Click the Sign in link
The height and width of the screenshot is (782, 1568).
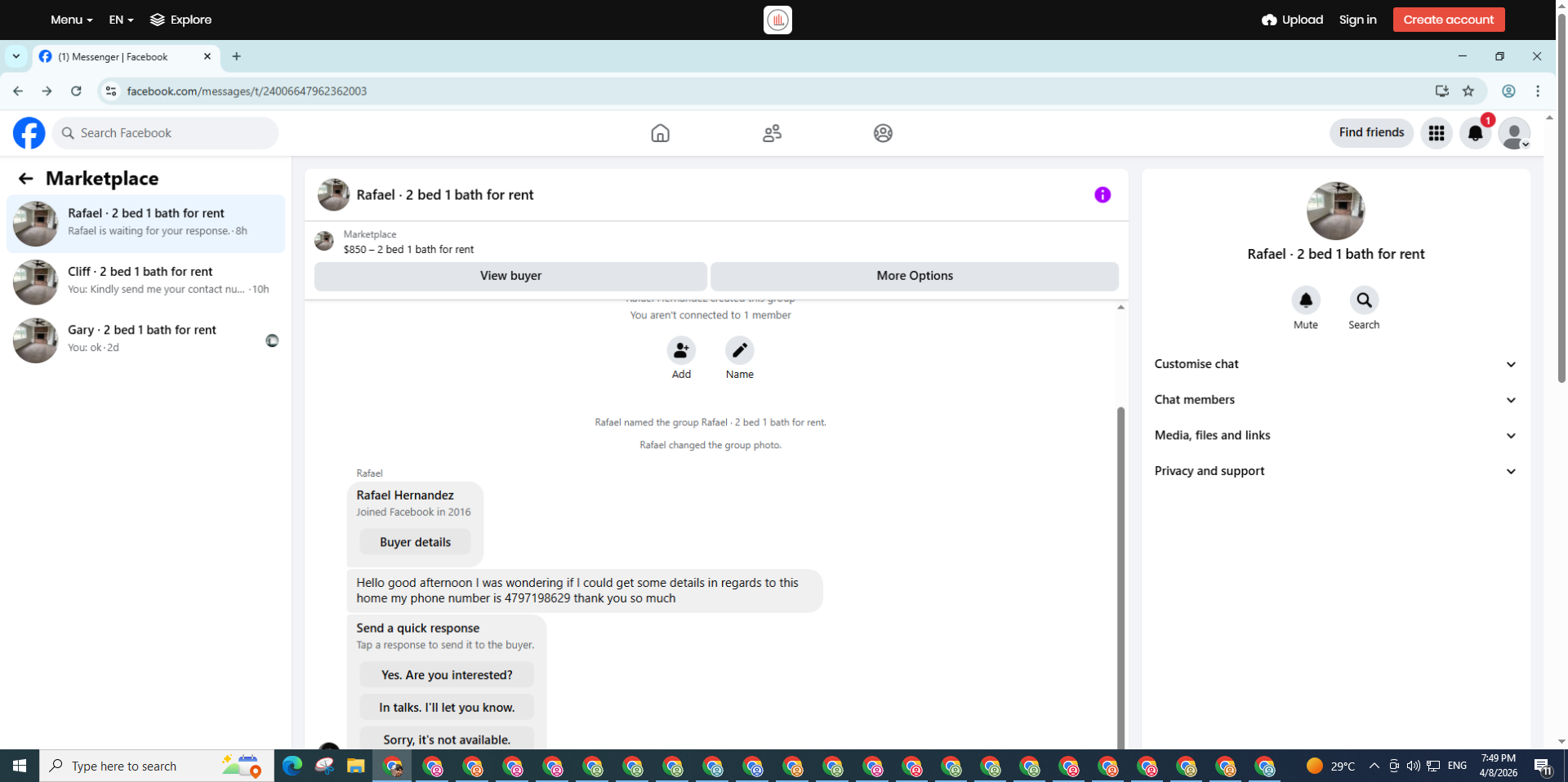(x=1357, y=20)
